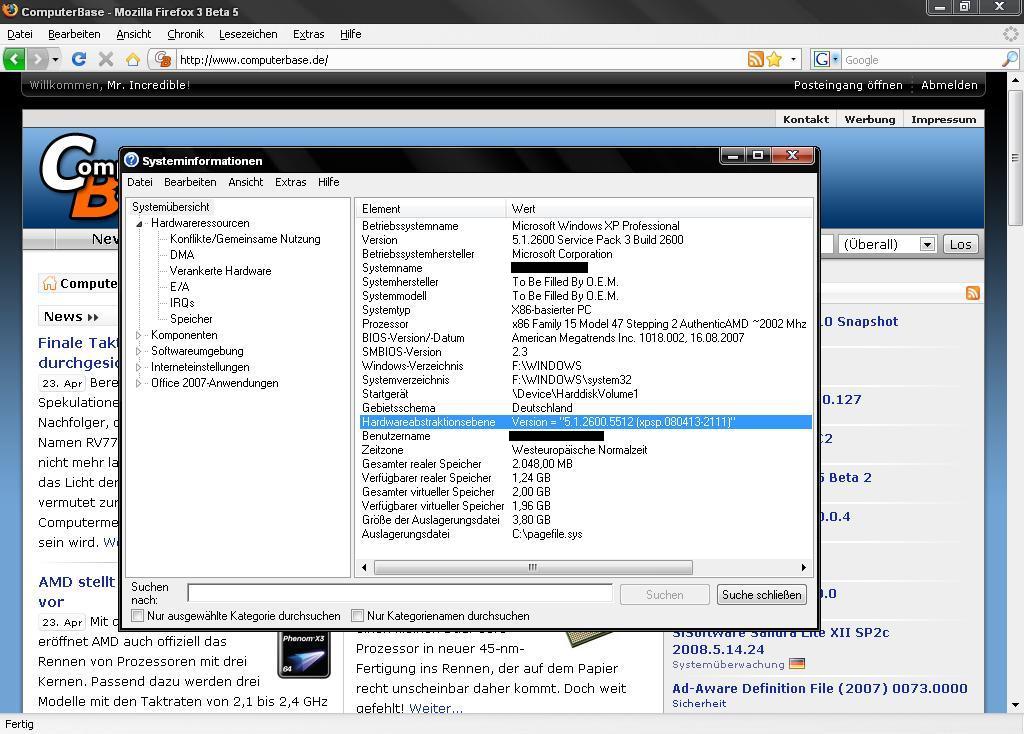Click the stop loading X icon
The image size is (1024, 734).
click(106, 59)
